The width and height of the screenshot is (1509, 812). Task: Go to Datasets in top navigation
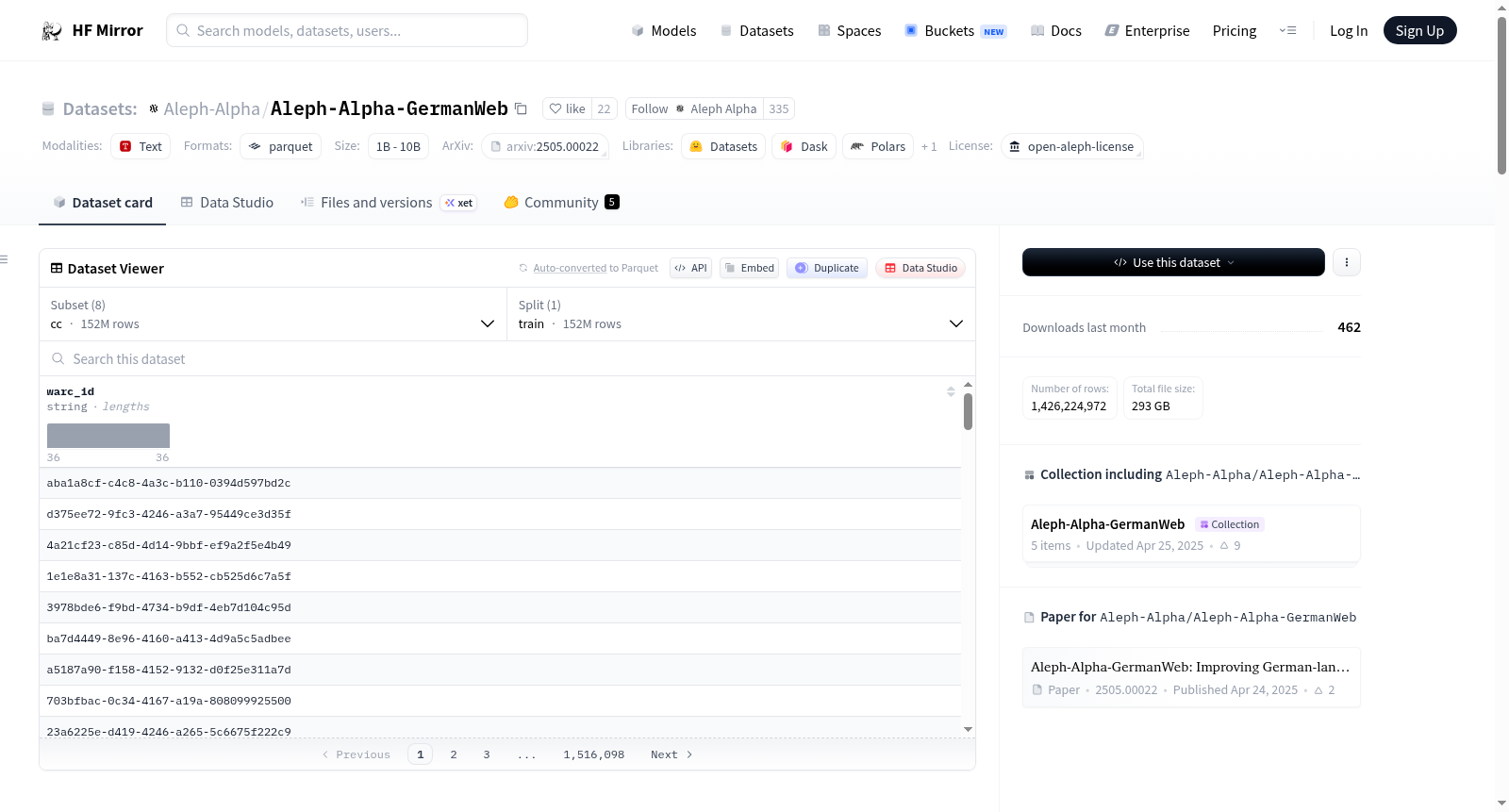(756, 30)
